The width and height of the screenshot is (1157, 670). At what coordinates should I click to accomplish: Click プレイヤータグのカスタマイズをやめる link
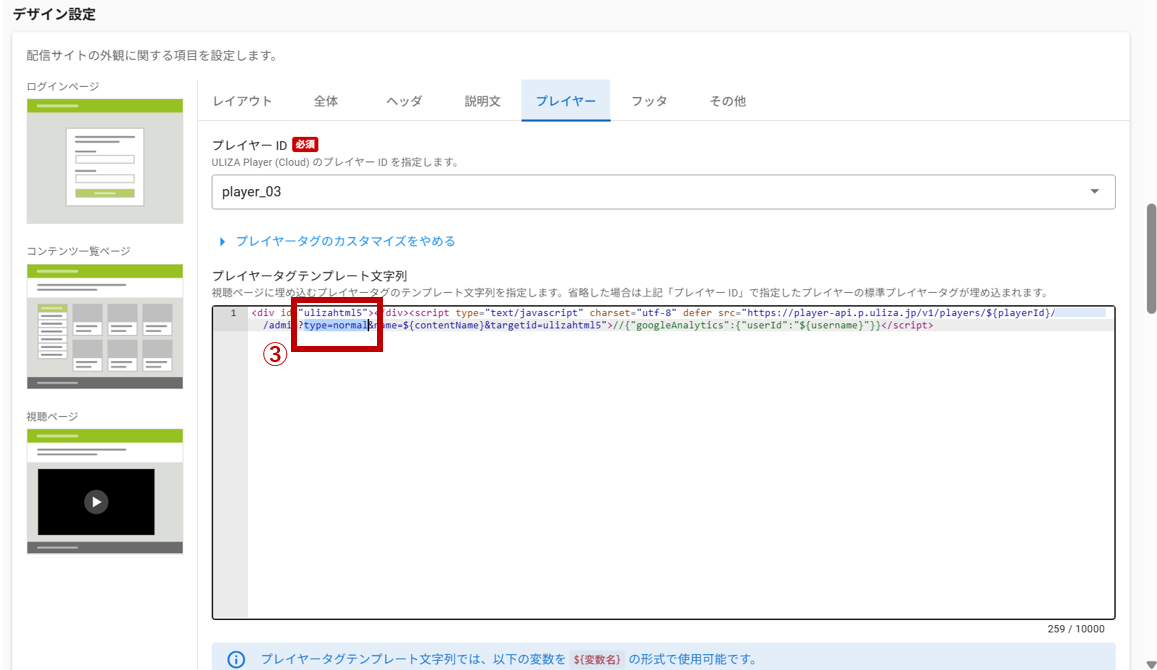click(345, 241)
